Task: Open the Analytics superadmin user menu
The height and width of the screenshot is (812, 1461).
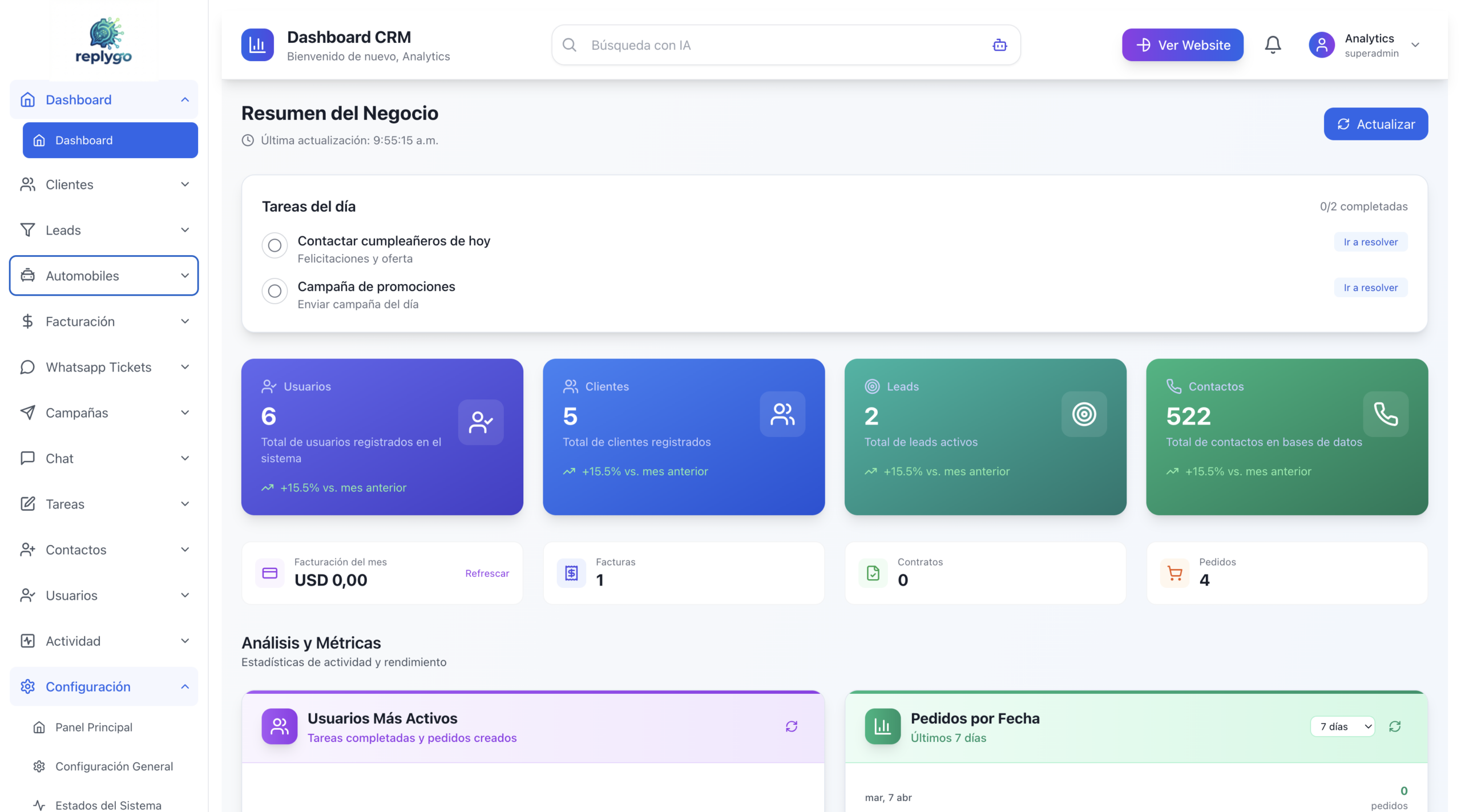Action: click(x=1370, y=45)
